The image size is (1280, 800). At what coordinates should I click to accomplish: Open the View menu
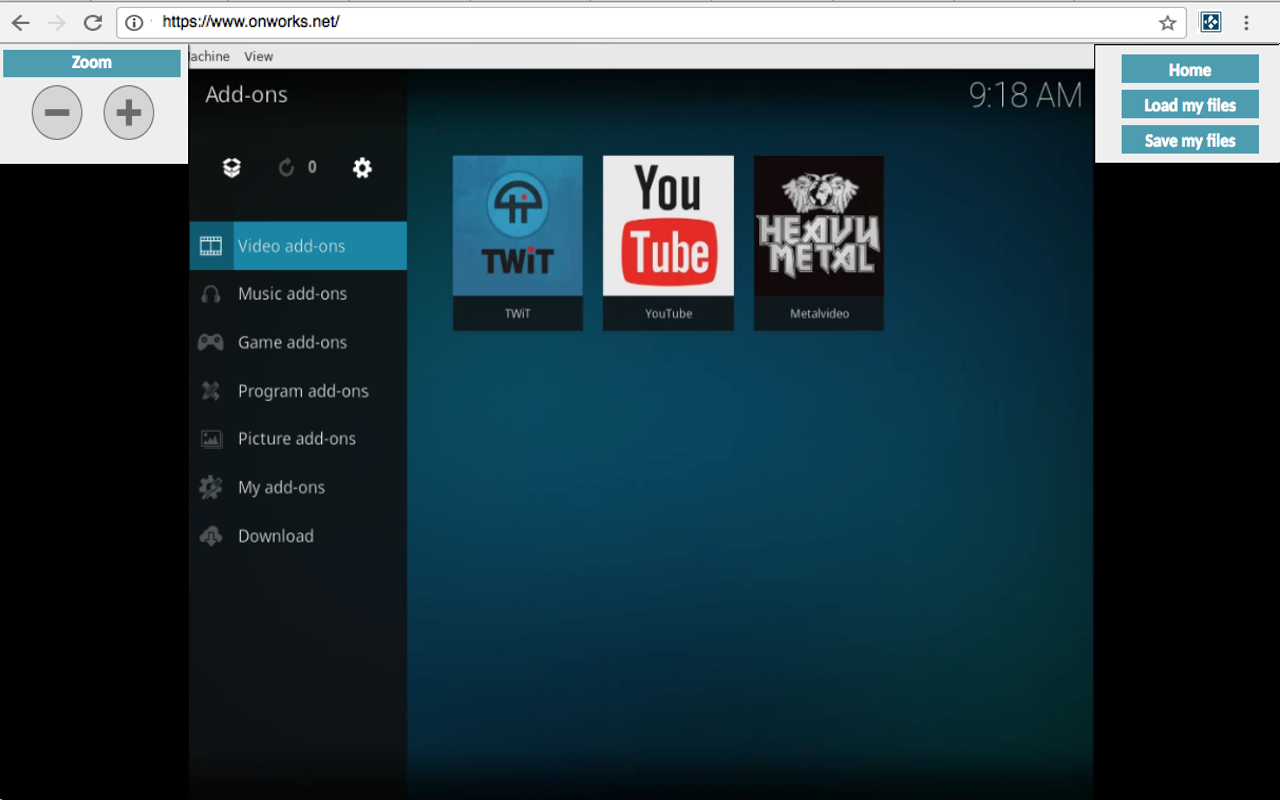click(x=258, y=57)
